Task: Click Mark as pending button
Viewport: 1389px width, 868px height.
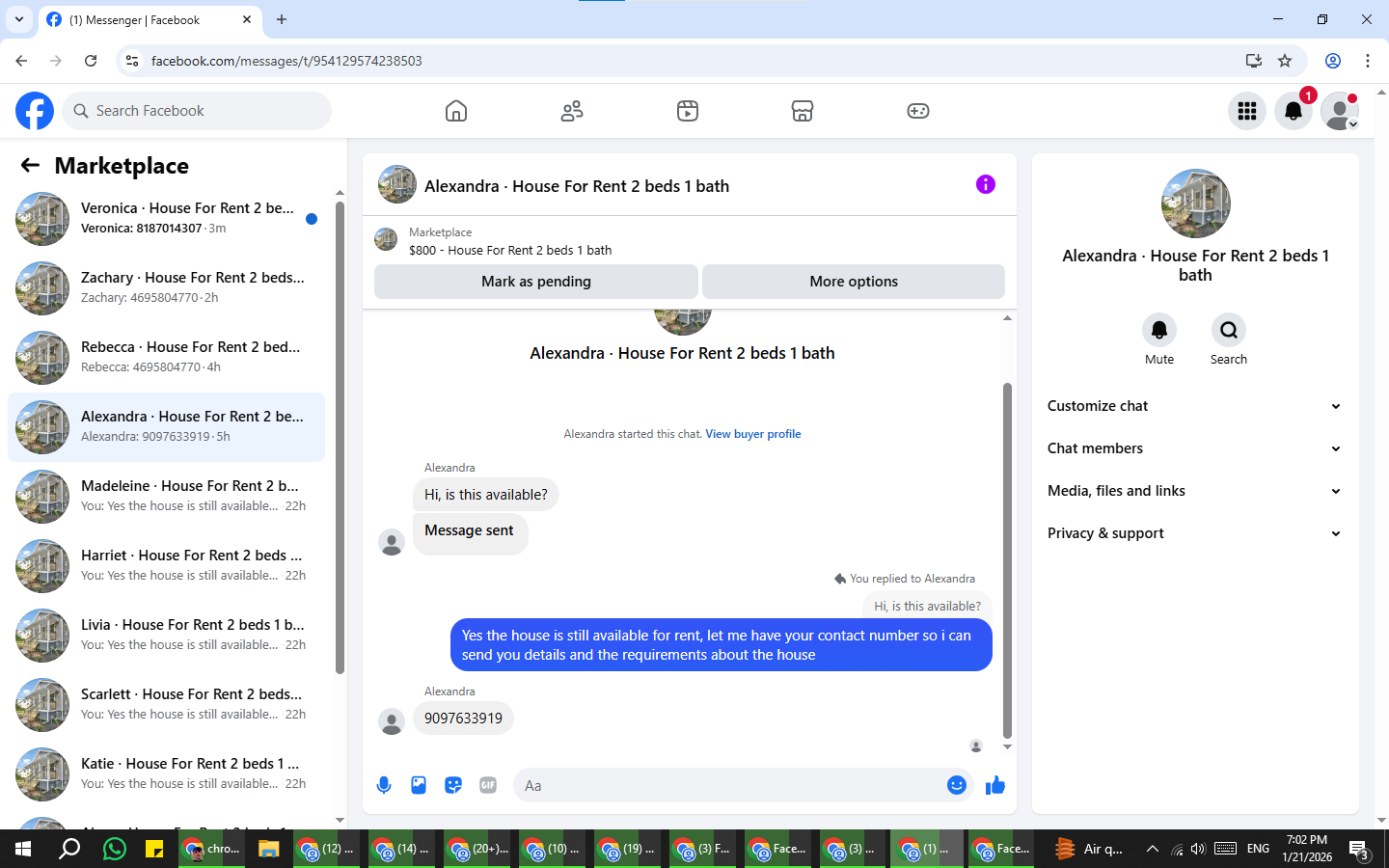Action: pos(535,282)
